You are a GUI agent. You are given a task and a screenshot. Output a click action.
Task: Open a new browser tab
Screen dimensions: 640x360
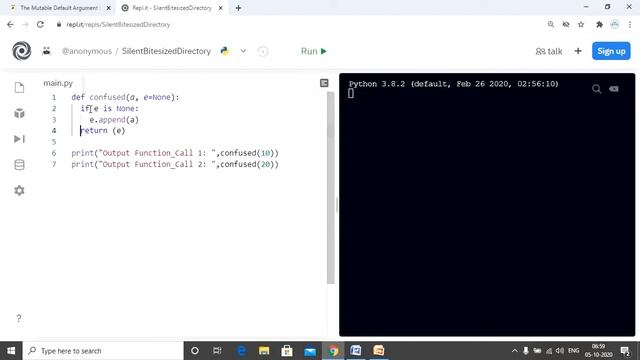coord(238,8)
